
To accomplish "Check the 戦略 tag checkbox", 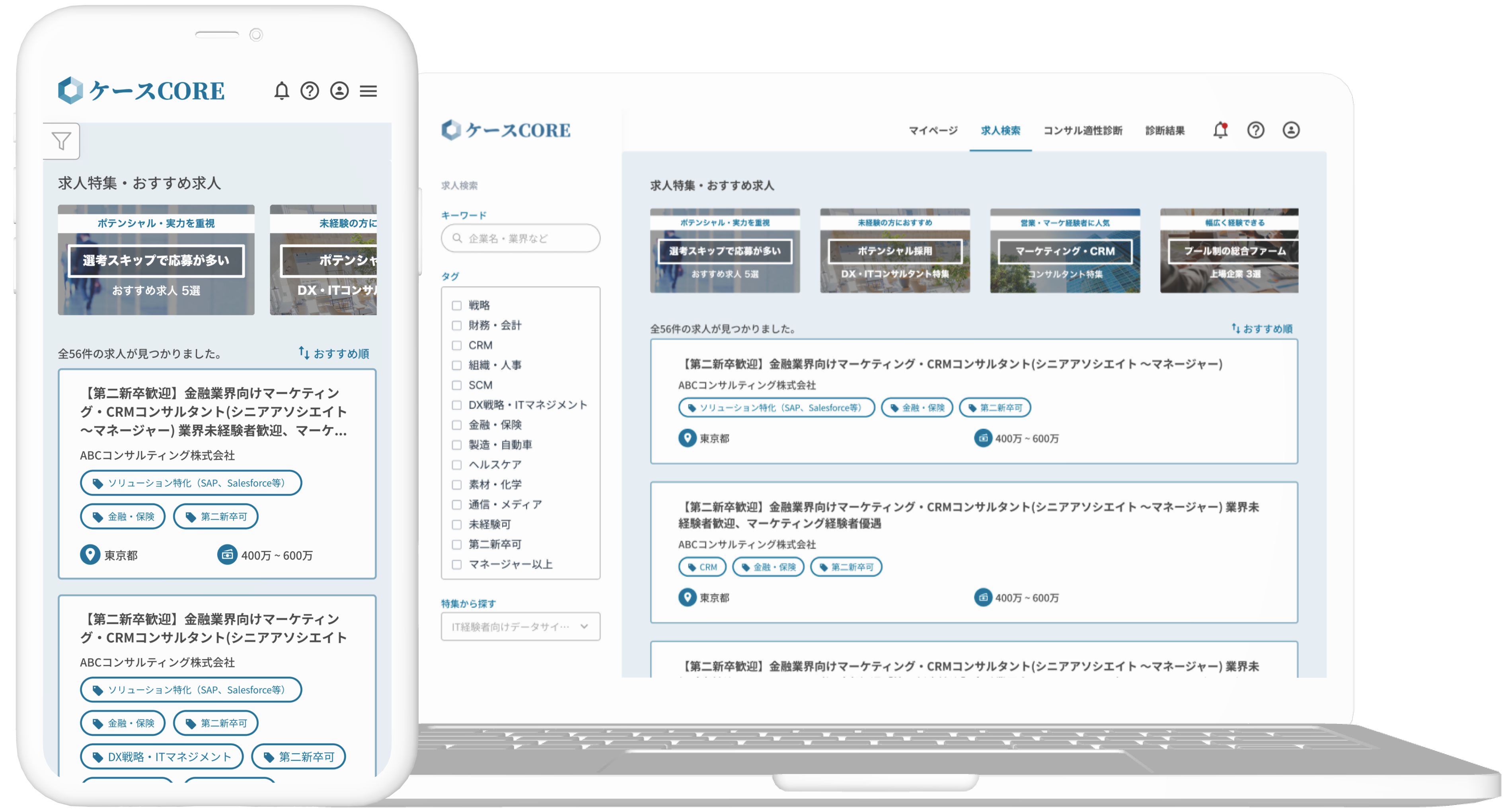I will 457,305.
